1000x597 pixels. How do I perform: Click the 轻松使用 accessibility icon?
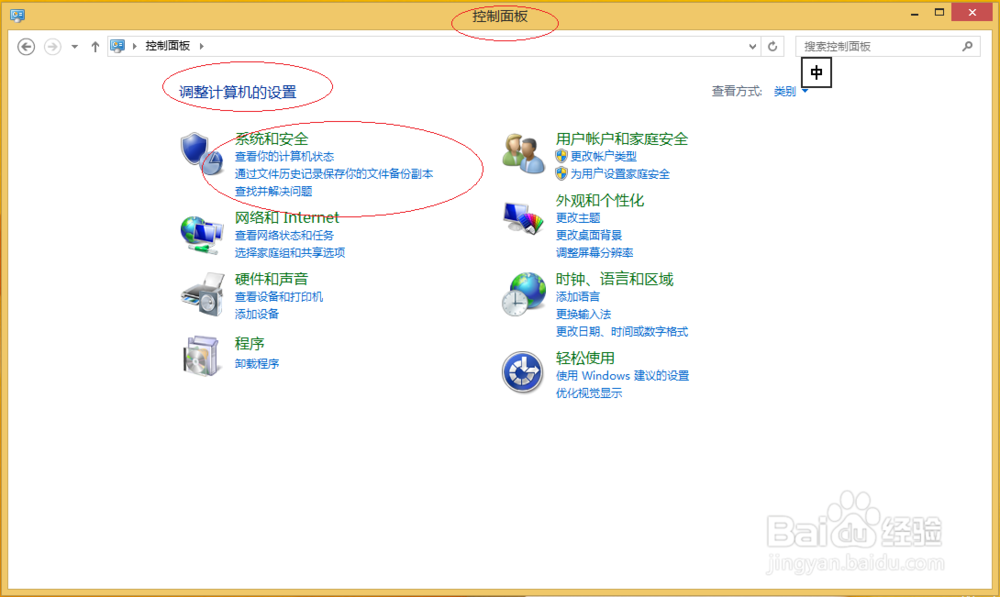click(522, 372)
